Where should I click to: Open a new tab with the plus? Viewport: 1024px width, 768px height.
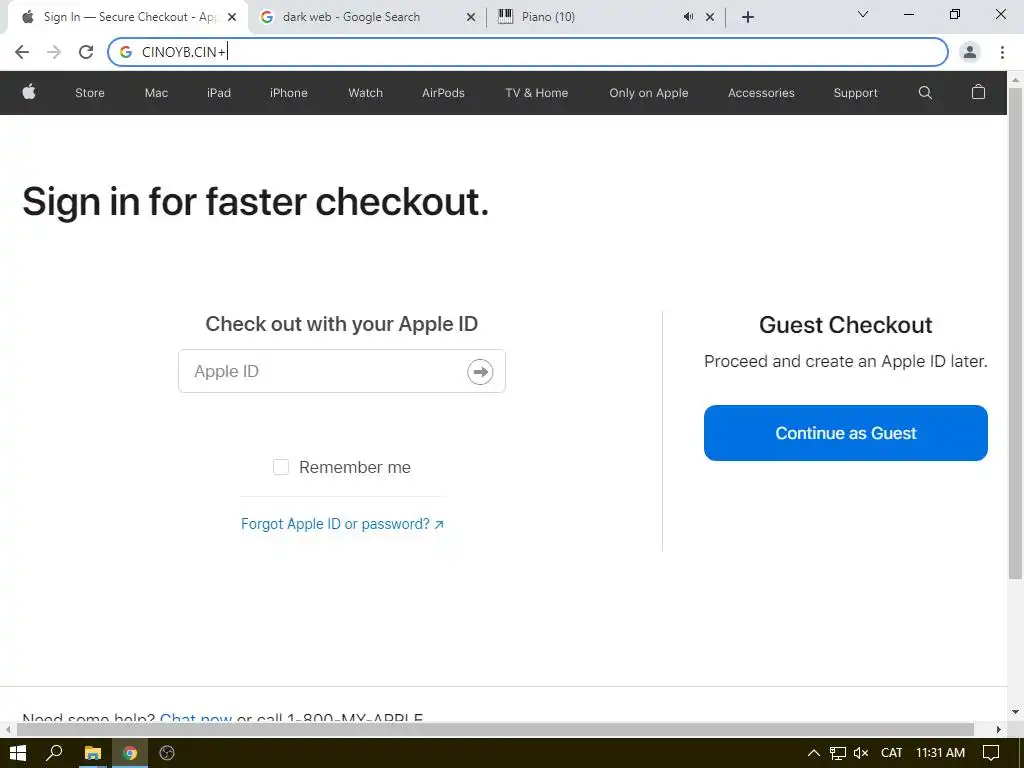(748, 17)
